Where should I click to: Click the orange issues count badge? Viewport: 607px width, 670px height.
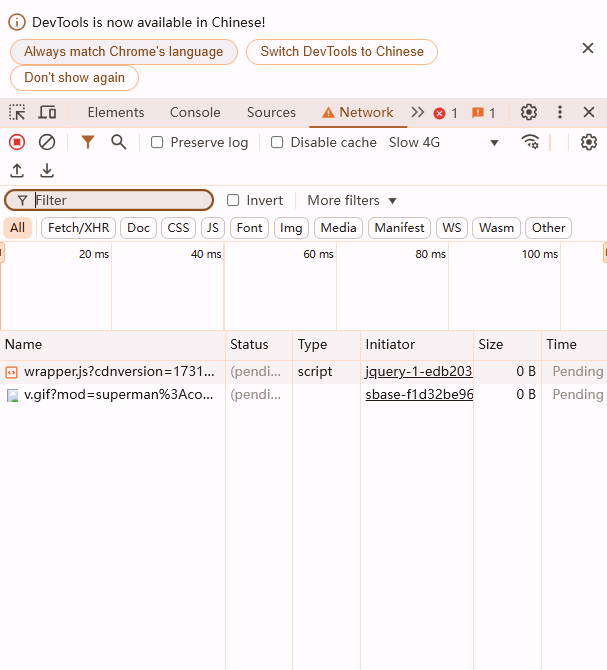484,113
